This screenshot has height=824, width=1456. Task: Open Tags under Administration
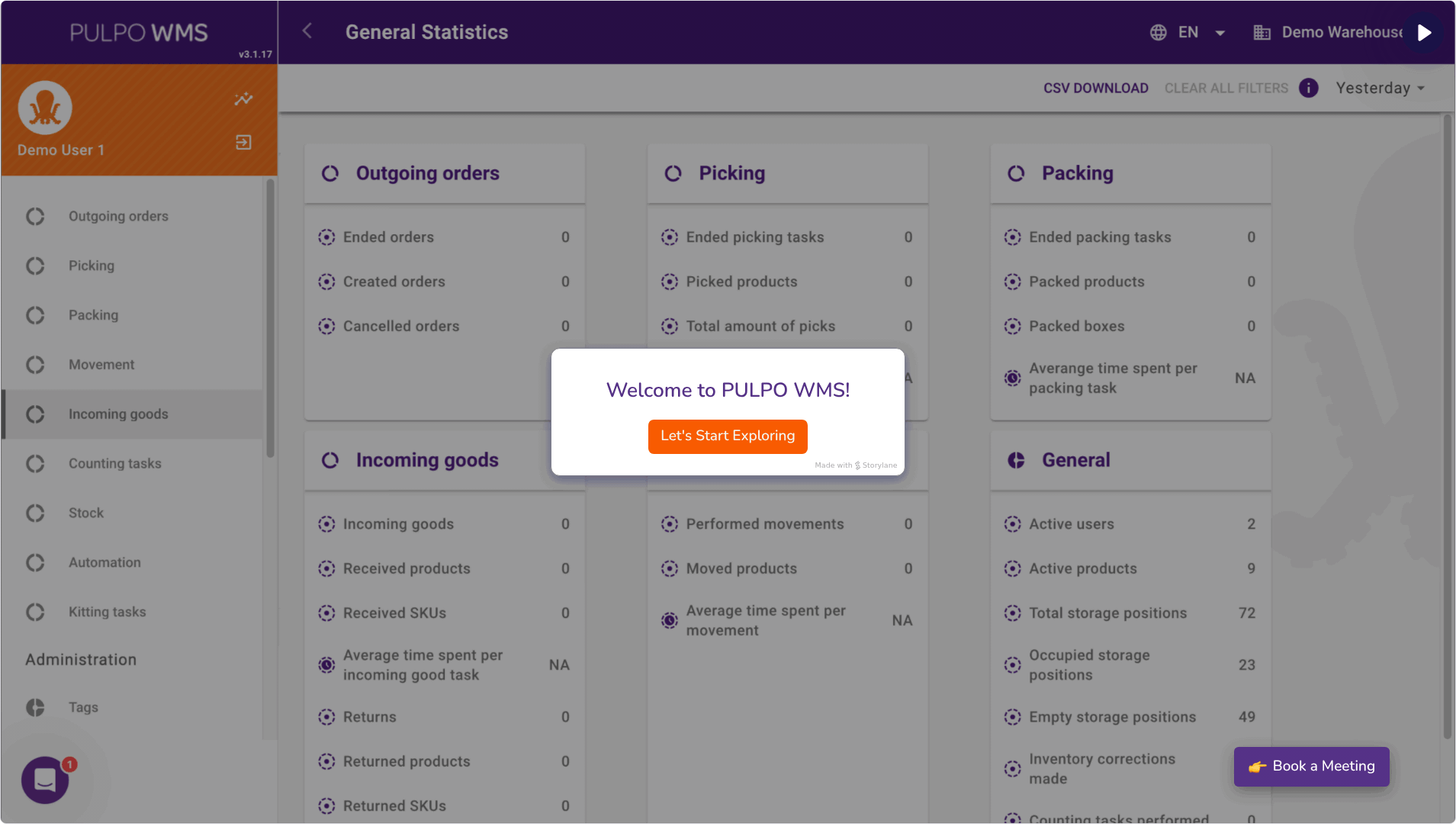82,707
